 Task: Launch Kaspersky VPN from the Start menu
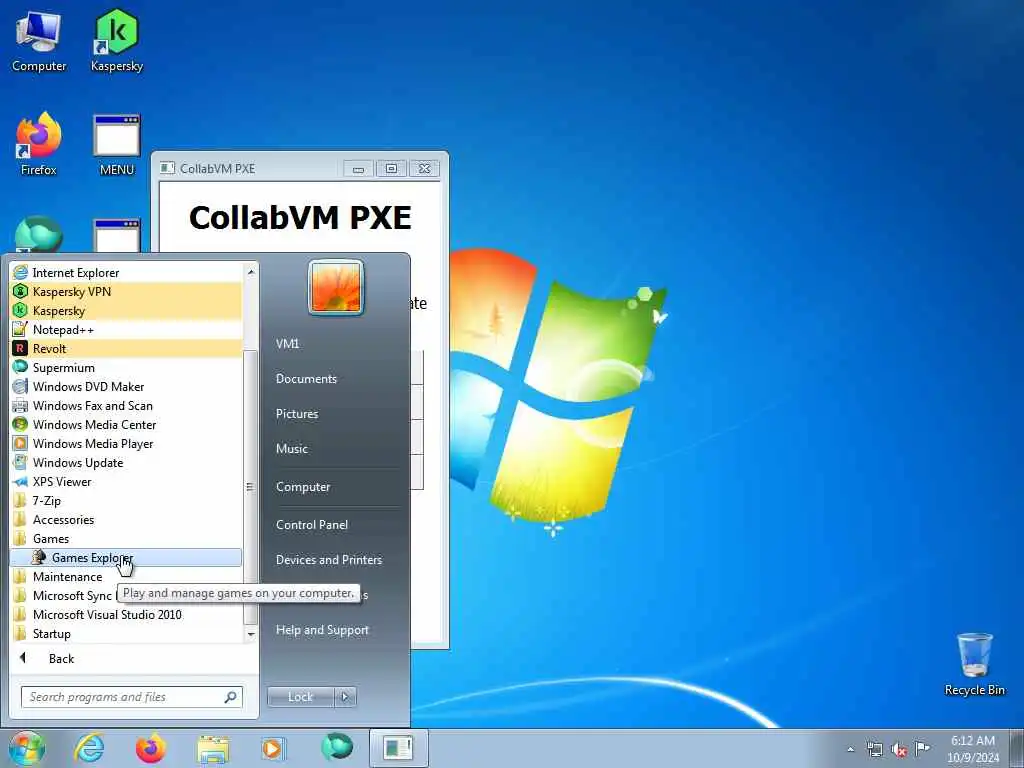pyautogui.click(x=126, y=291)
